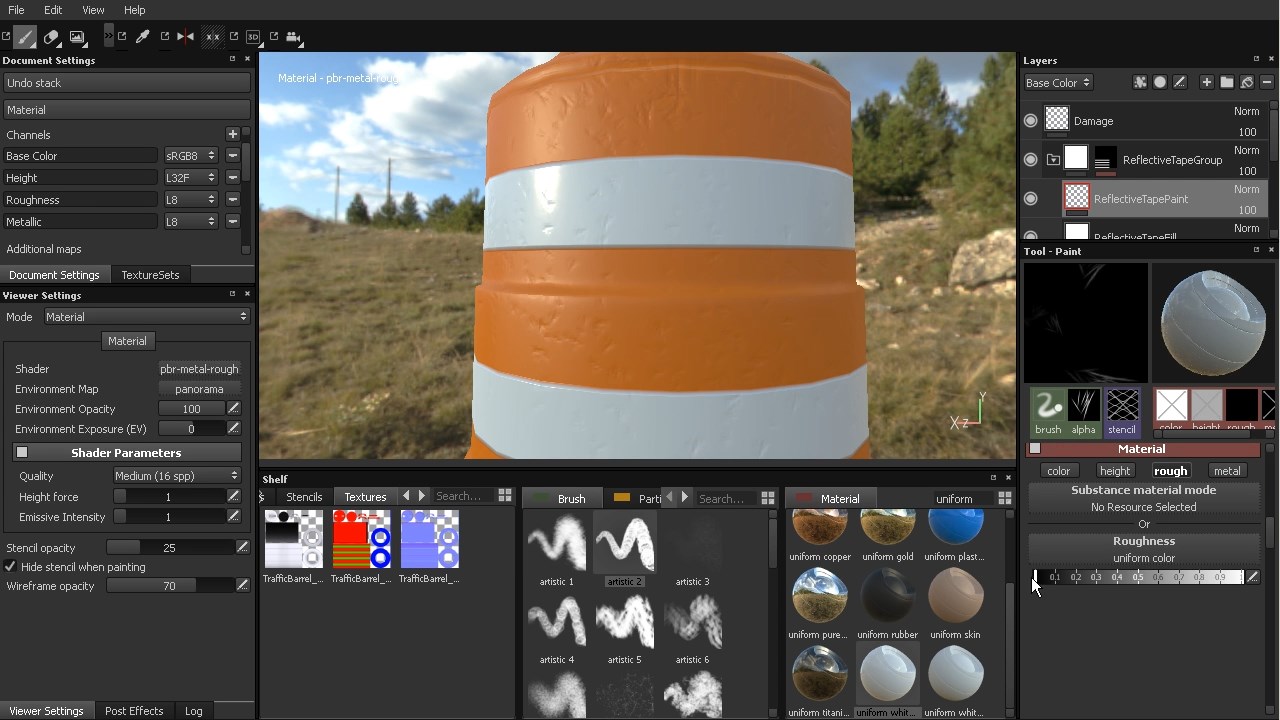Open the View menu
This screenshot has height=720, width=1280.
[x=93, y=10]
